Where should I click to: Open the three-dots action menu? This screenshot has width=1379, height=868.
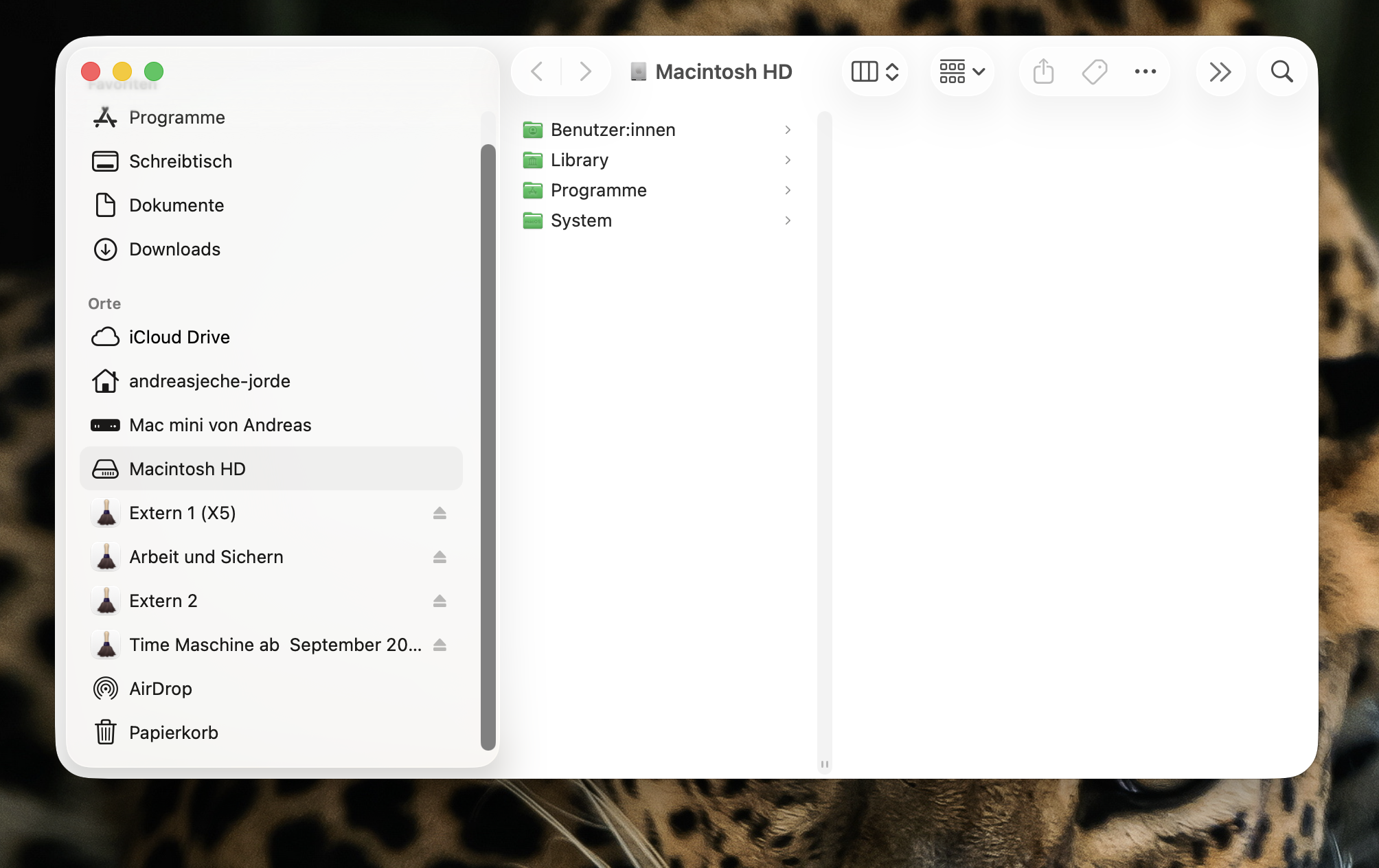1145,71
